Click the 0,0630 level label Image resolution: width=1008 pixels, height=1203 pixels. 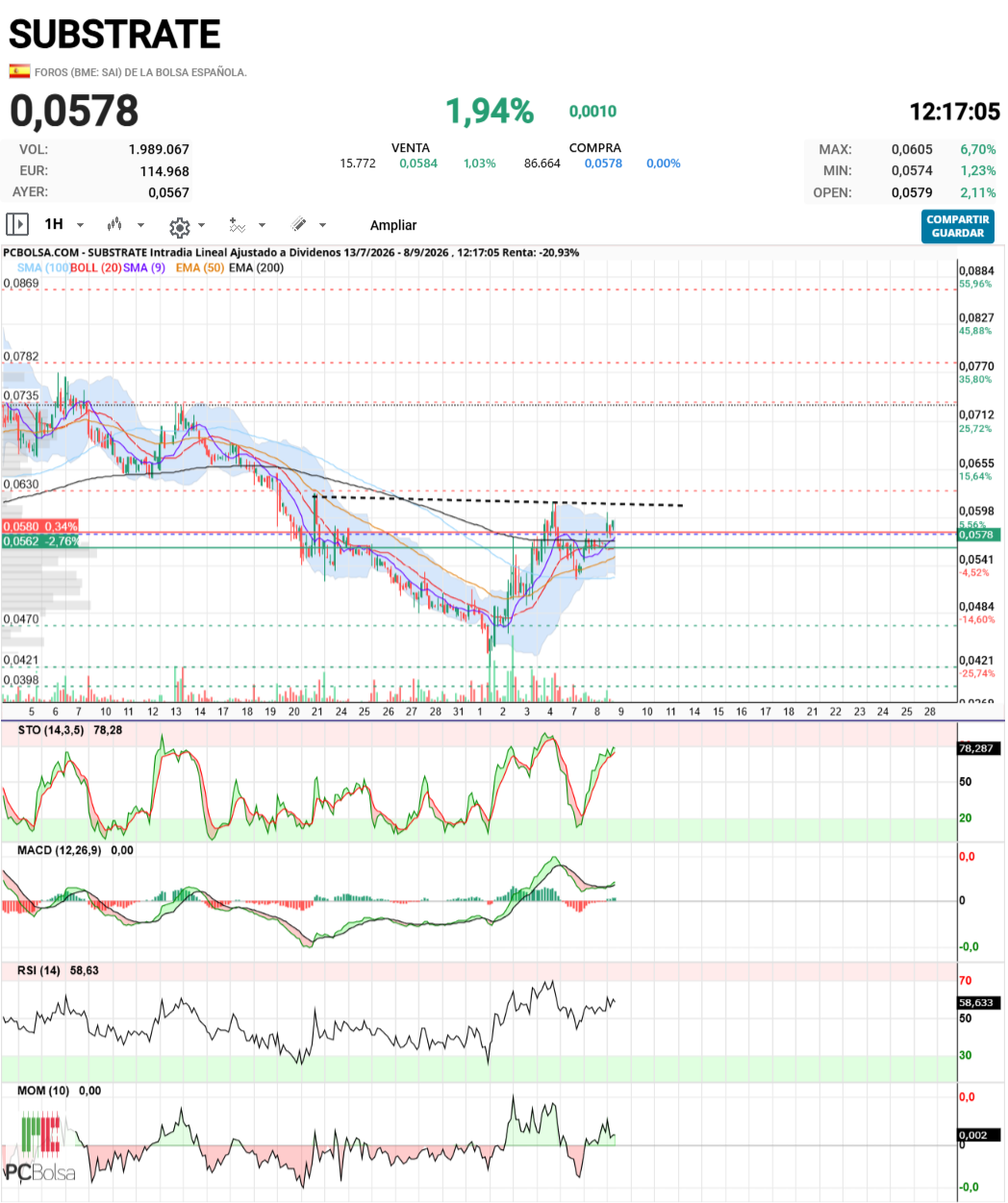coord(21,485)
